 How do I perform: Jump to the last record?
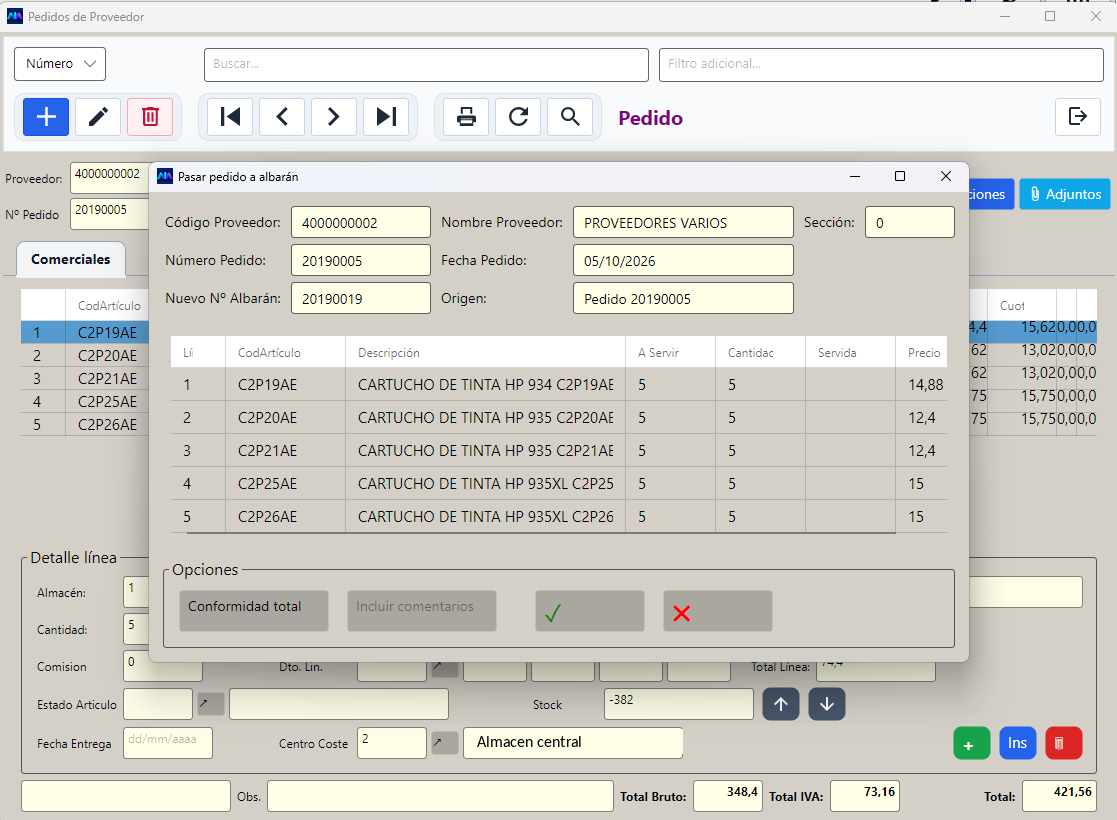(386, 117)
